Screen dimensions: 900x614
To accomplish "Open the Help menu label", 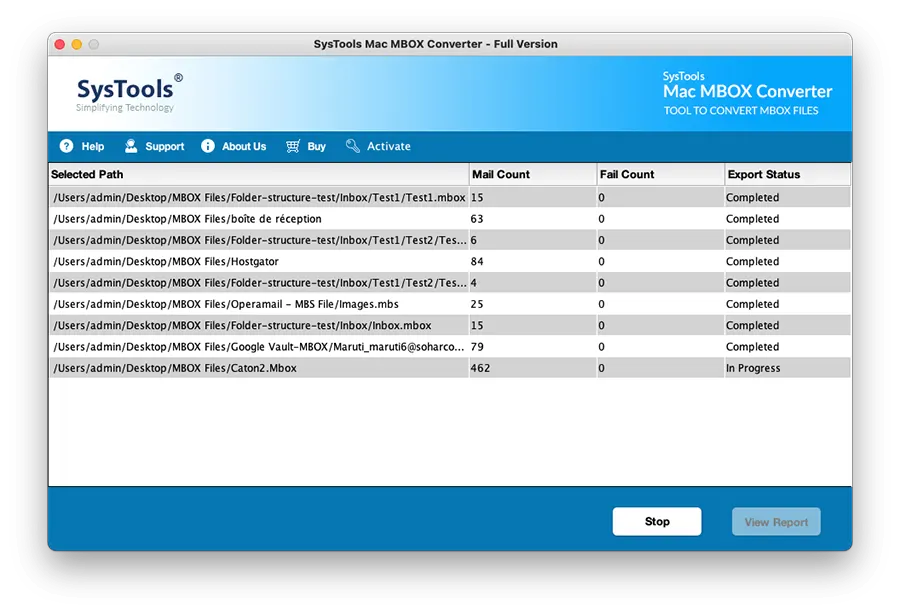I will point(92,146).
